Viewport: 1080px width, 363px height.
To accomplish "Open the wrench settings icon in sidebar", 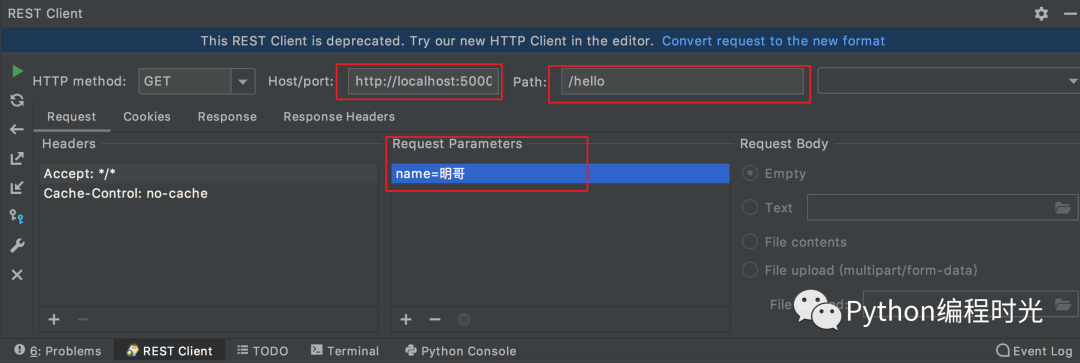I will click(x=17, y=246).
